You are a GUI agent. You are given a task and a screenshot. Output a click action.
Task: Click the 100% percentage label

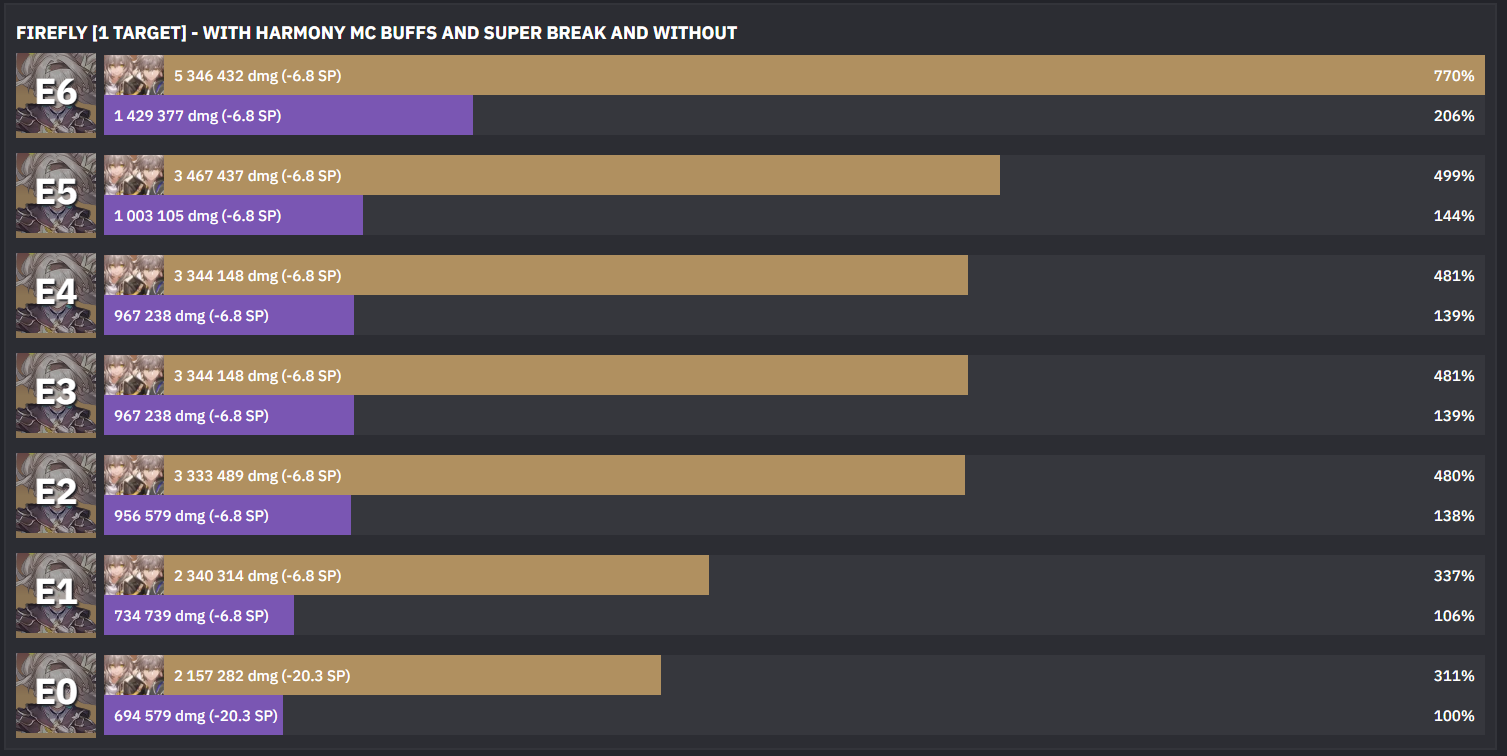[1453, 716]
